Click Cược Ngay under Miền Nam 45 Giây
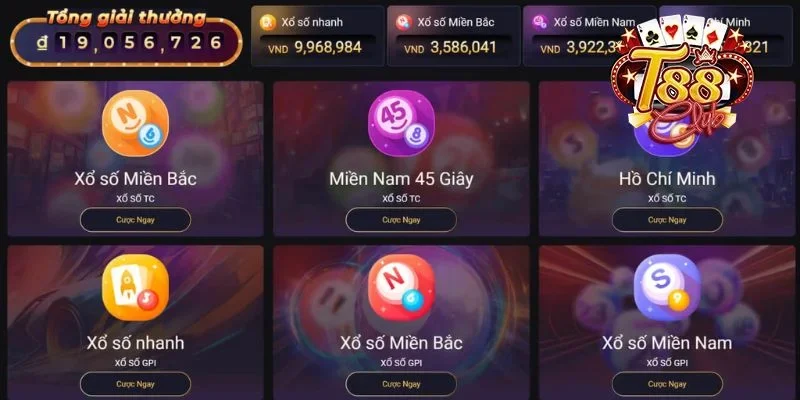800x400 pixels. pos(401,220)
